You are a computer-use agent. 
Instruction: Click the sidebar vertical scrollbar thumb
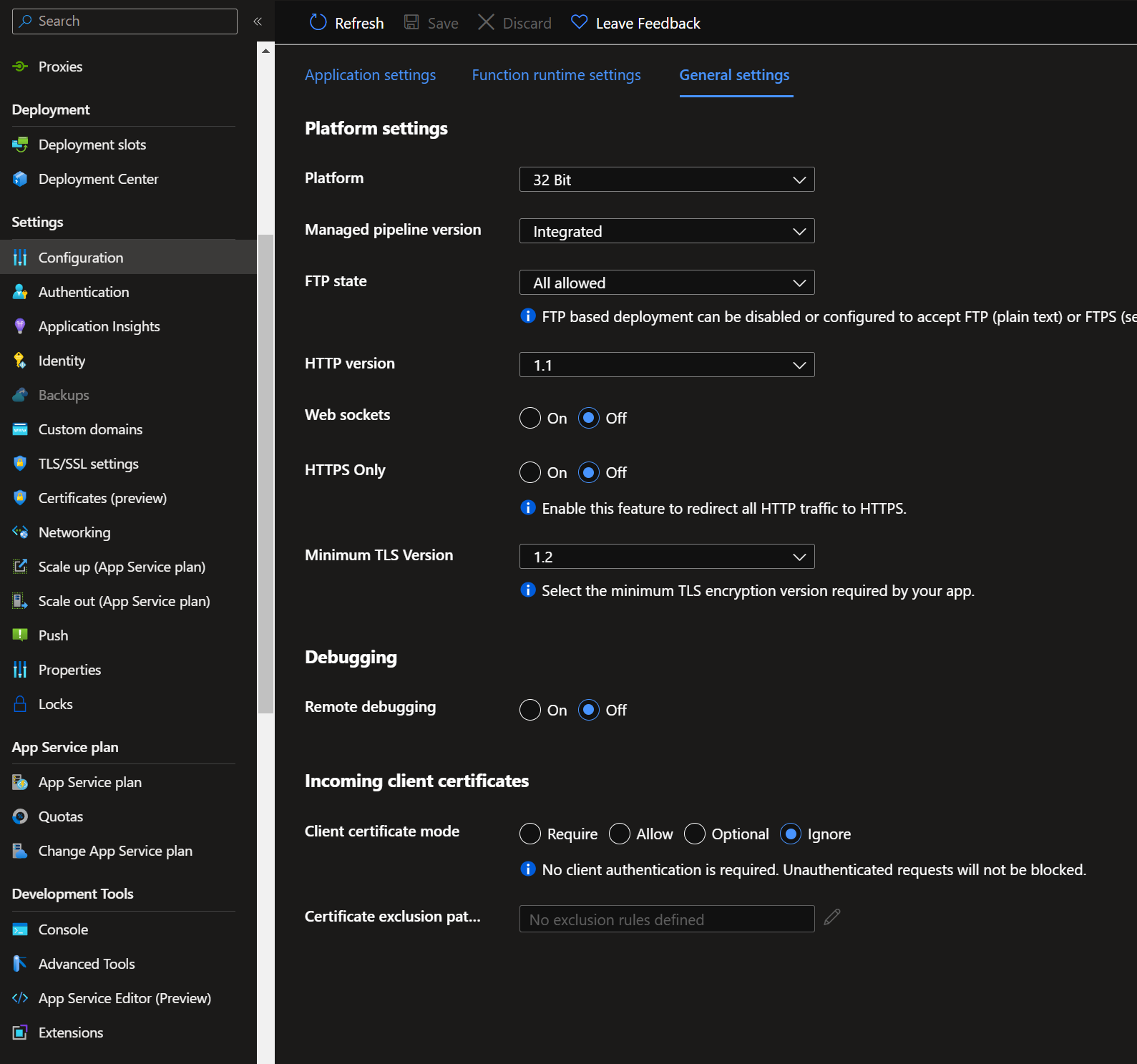[265, 474]
